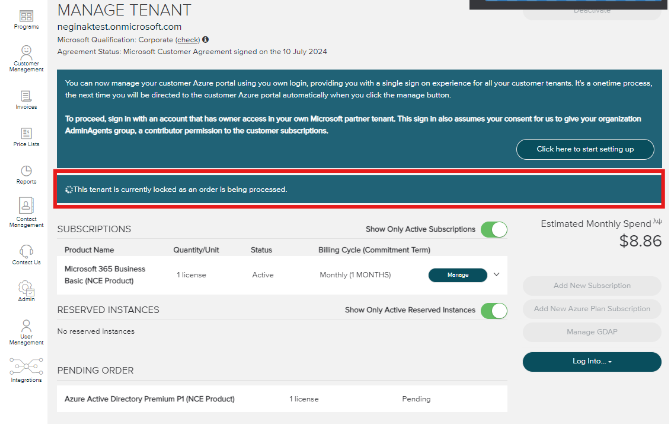Open the Invoices section icon
Screen dimensions: 669x425
click(26, 99)
